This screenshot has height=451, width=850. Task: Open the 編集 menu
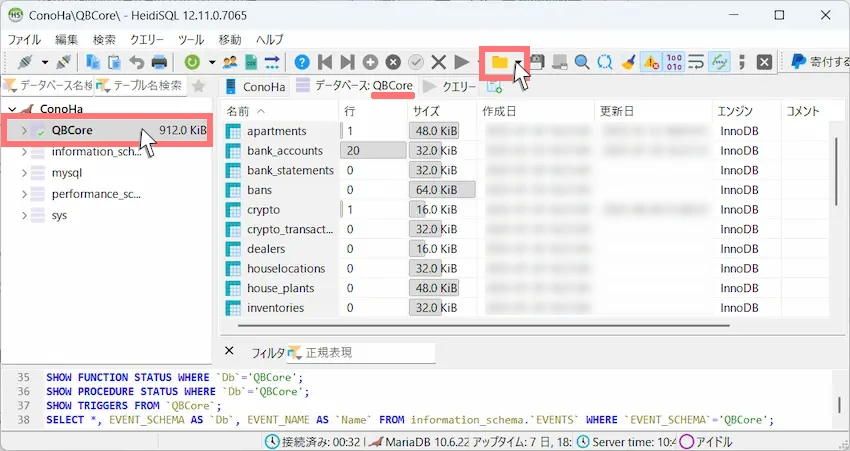point(67,40)
